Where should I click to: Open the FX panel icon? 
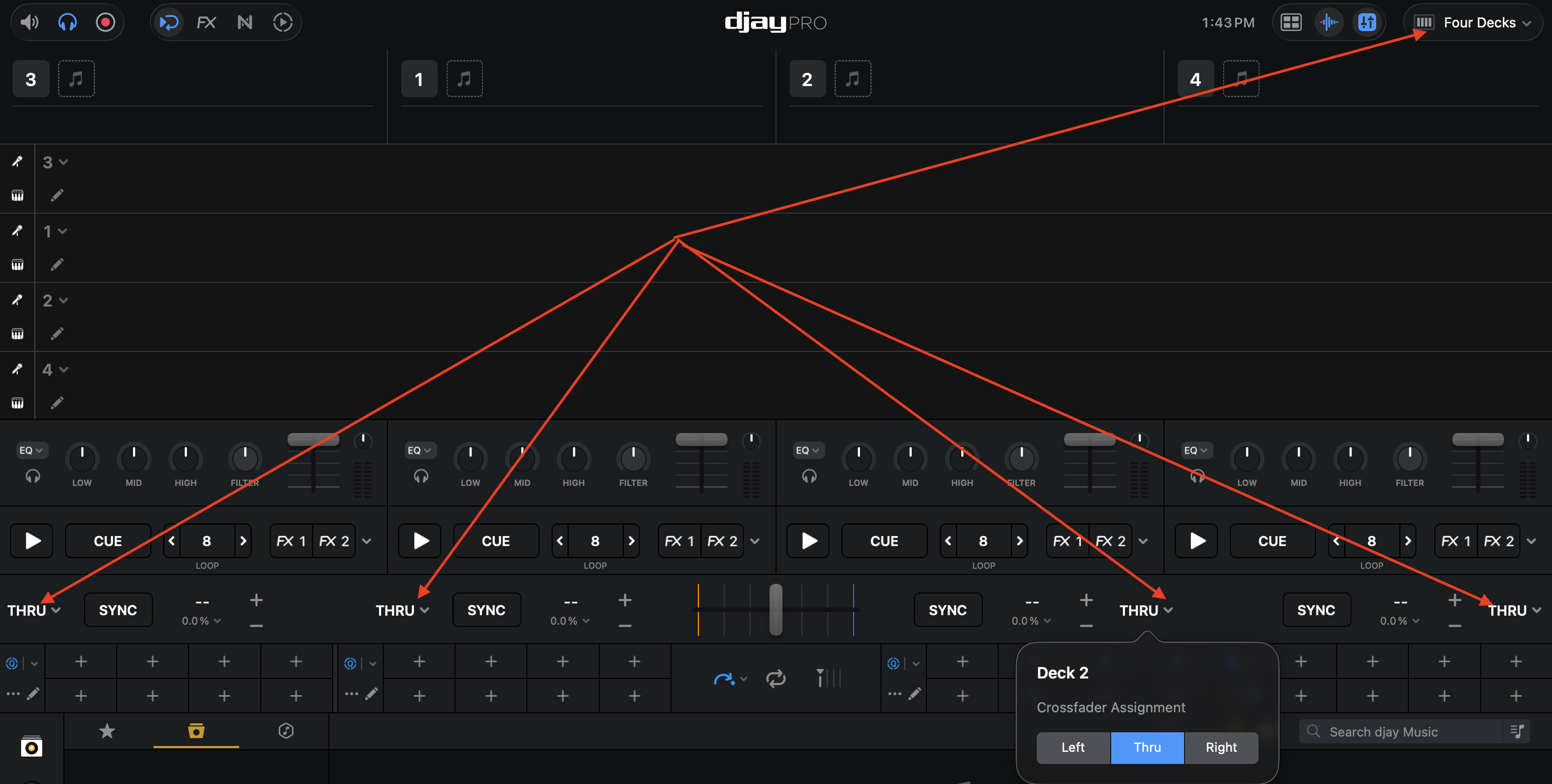pos(206,23)
